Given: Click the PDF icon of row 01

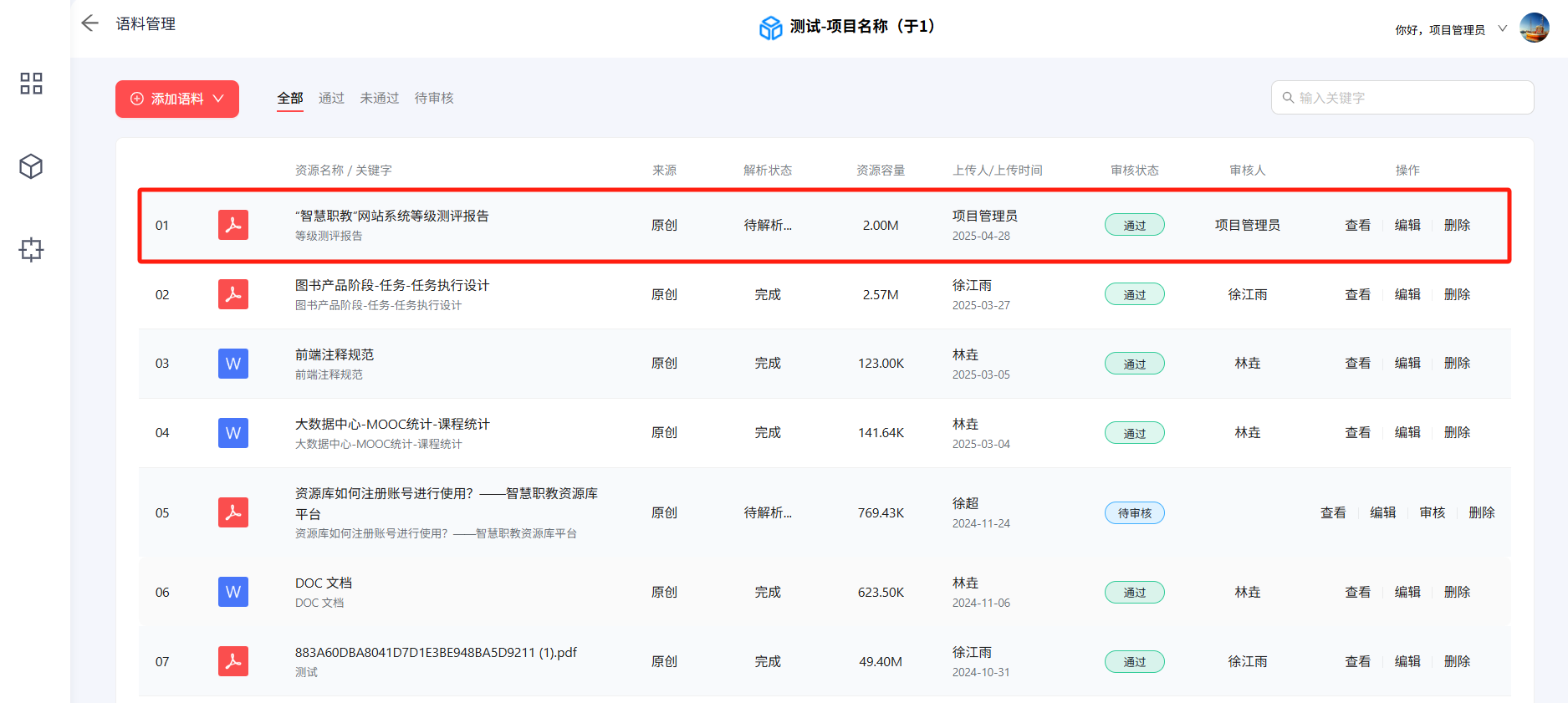Looking at the screenshot, I should click(x=233, y=225).
